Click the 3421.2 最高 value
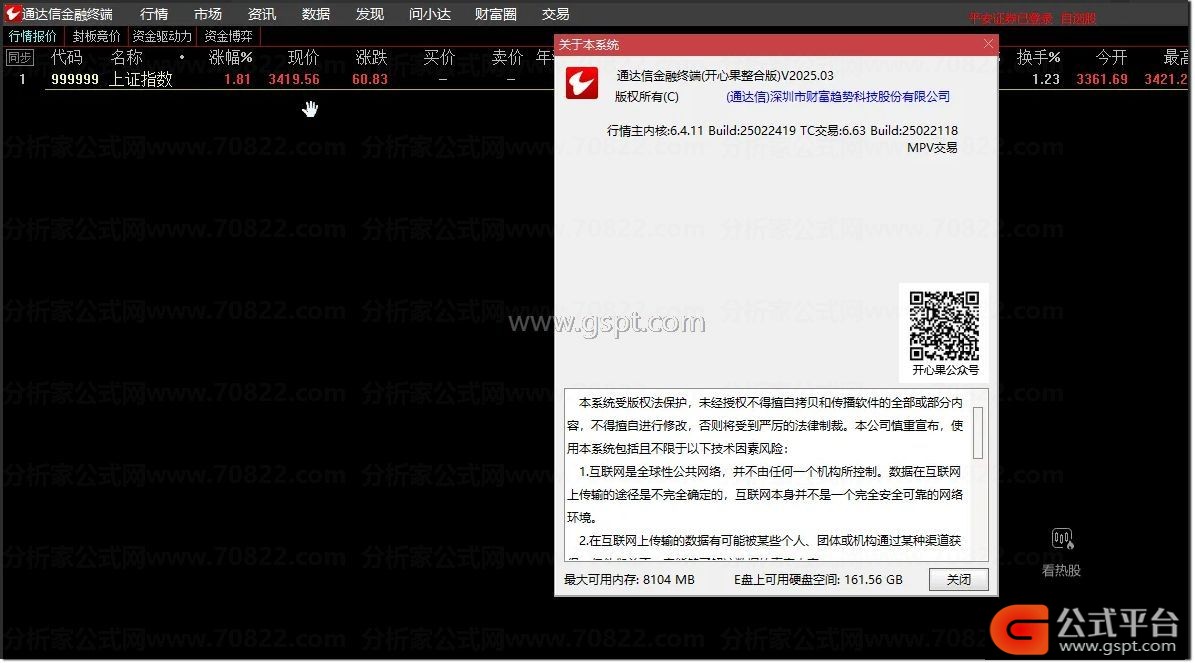Viewport: 1195px width, 663px height. (x=1166, y=79)
